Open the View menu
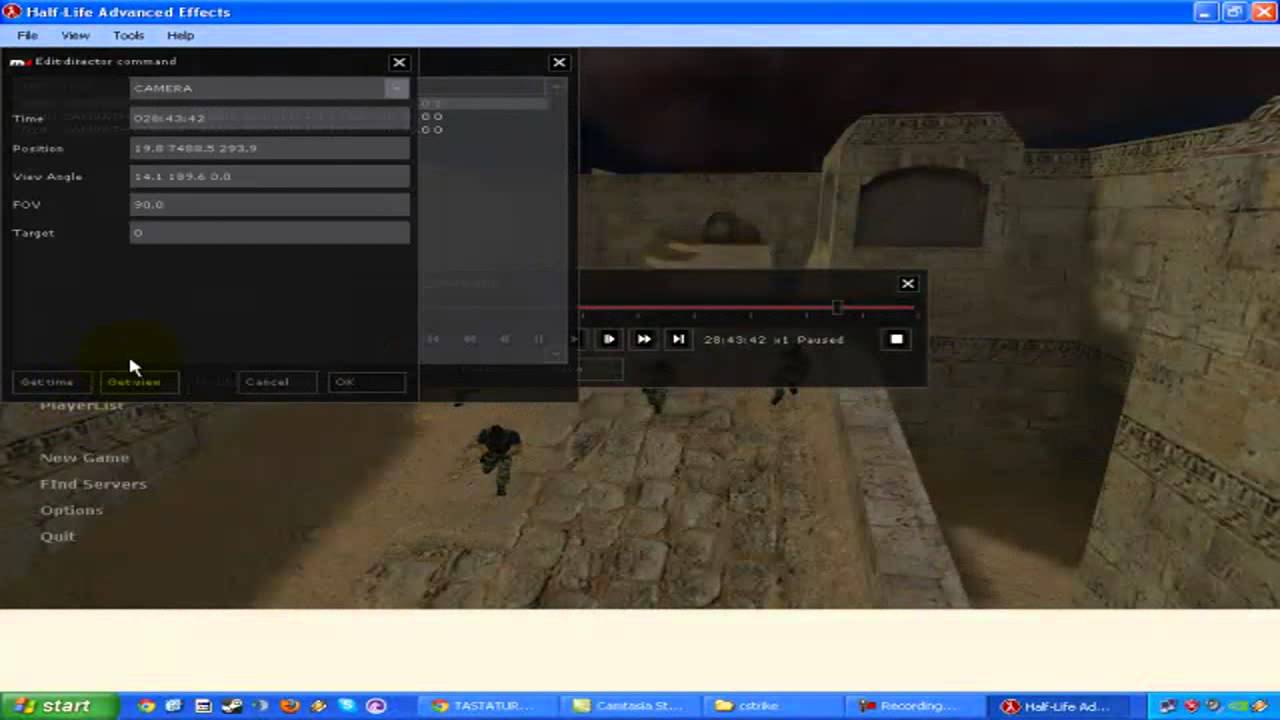 [x=75, y=35]
